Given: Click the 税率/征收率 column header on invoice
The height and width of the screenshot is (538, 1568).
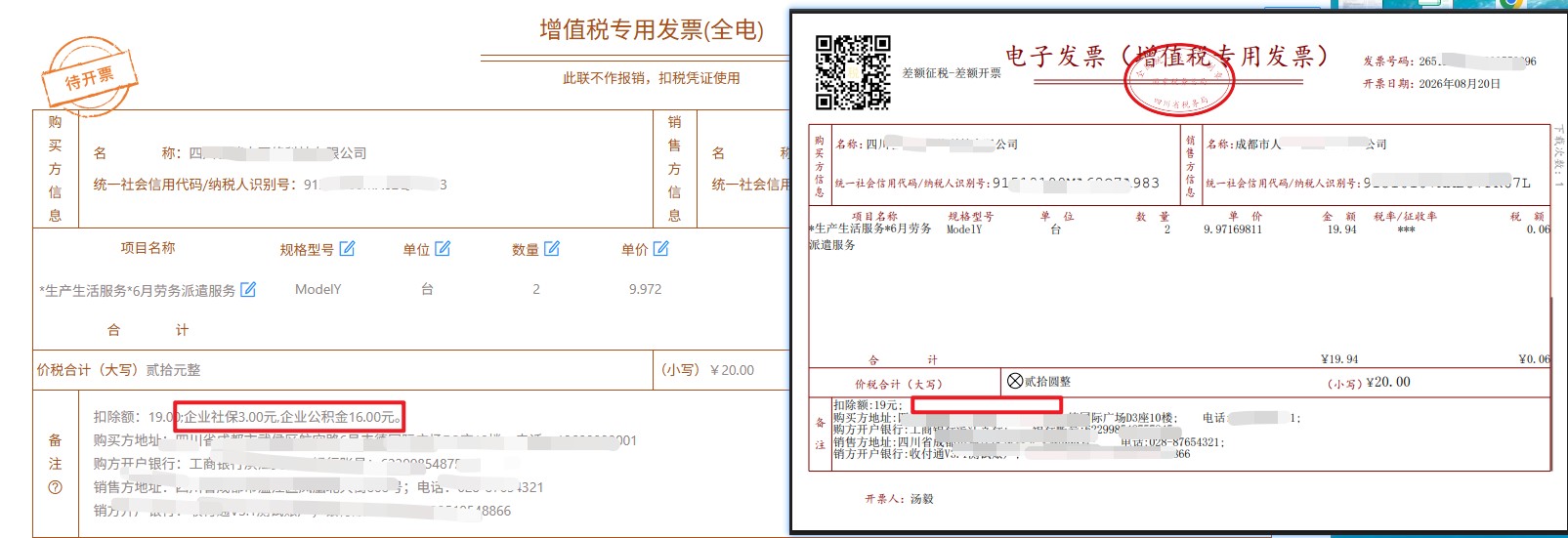Looking at the screenshot, I should pos(1405,217).
